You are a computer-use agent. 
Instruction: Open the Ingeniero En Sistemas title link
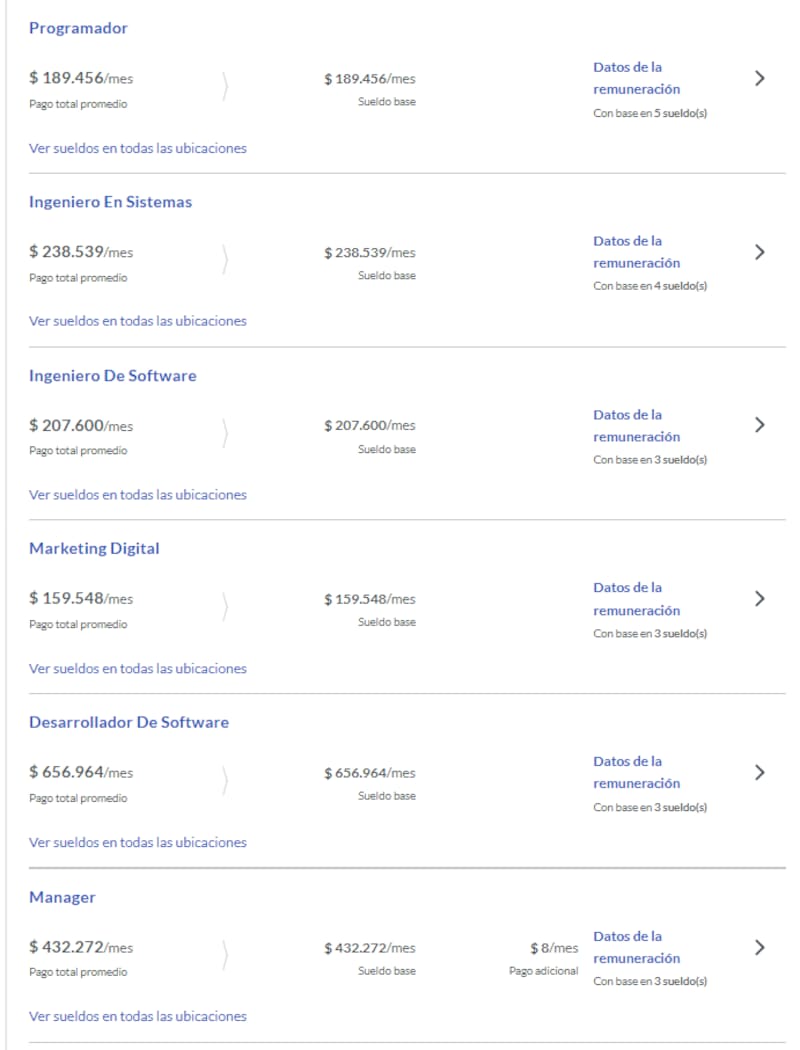(x=110, y=202)
